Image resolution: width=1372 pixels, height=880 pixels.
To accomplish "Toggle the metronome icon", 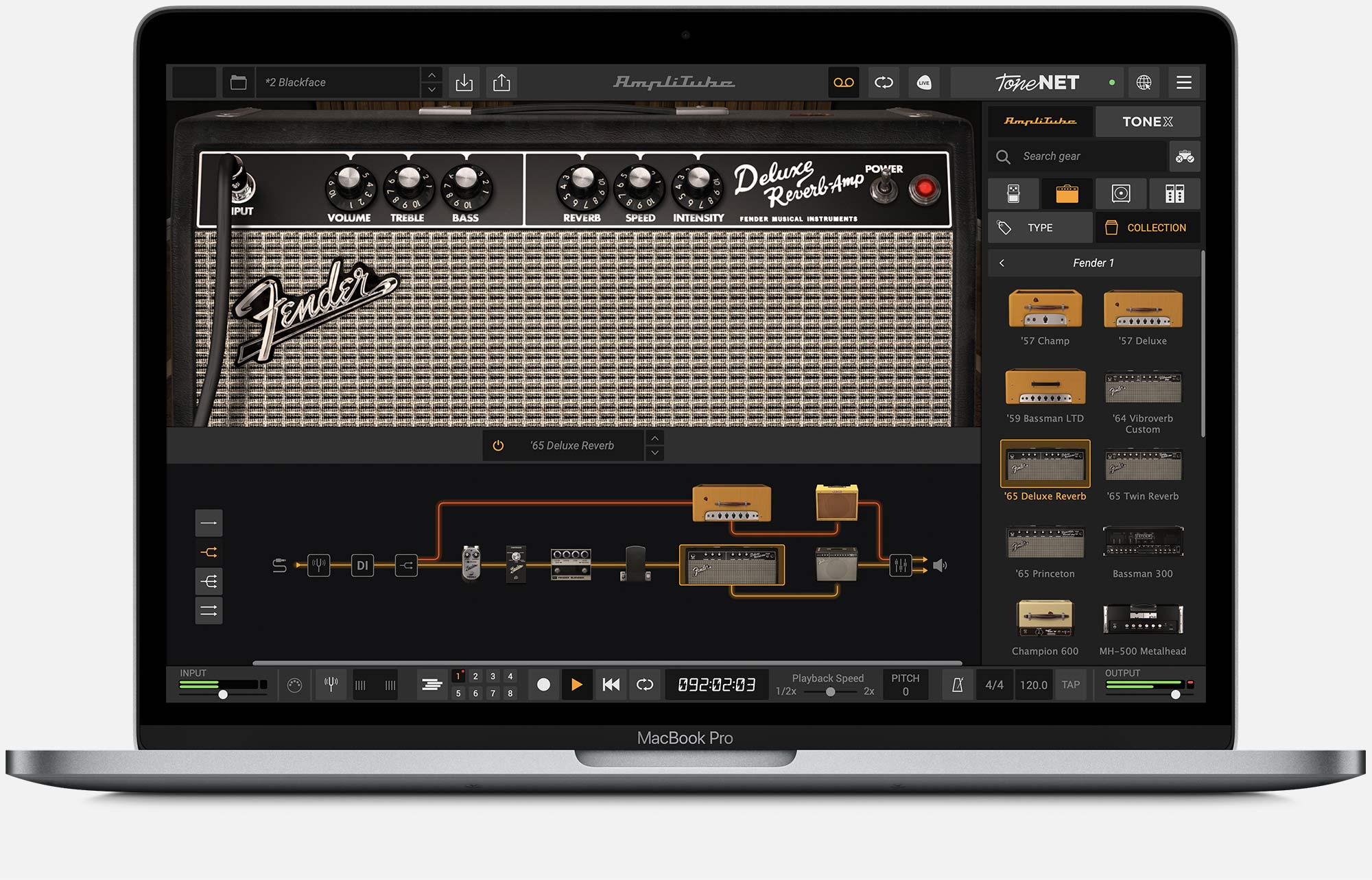I will click(x=957, y=685).
